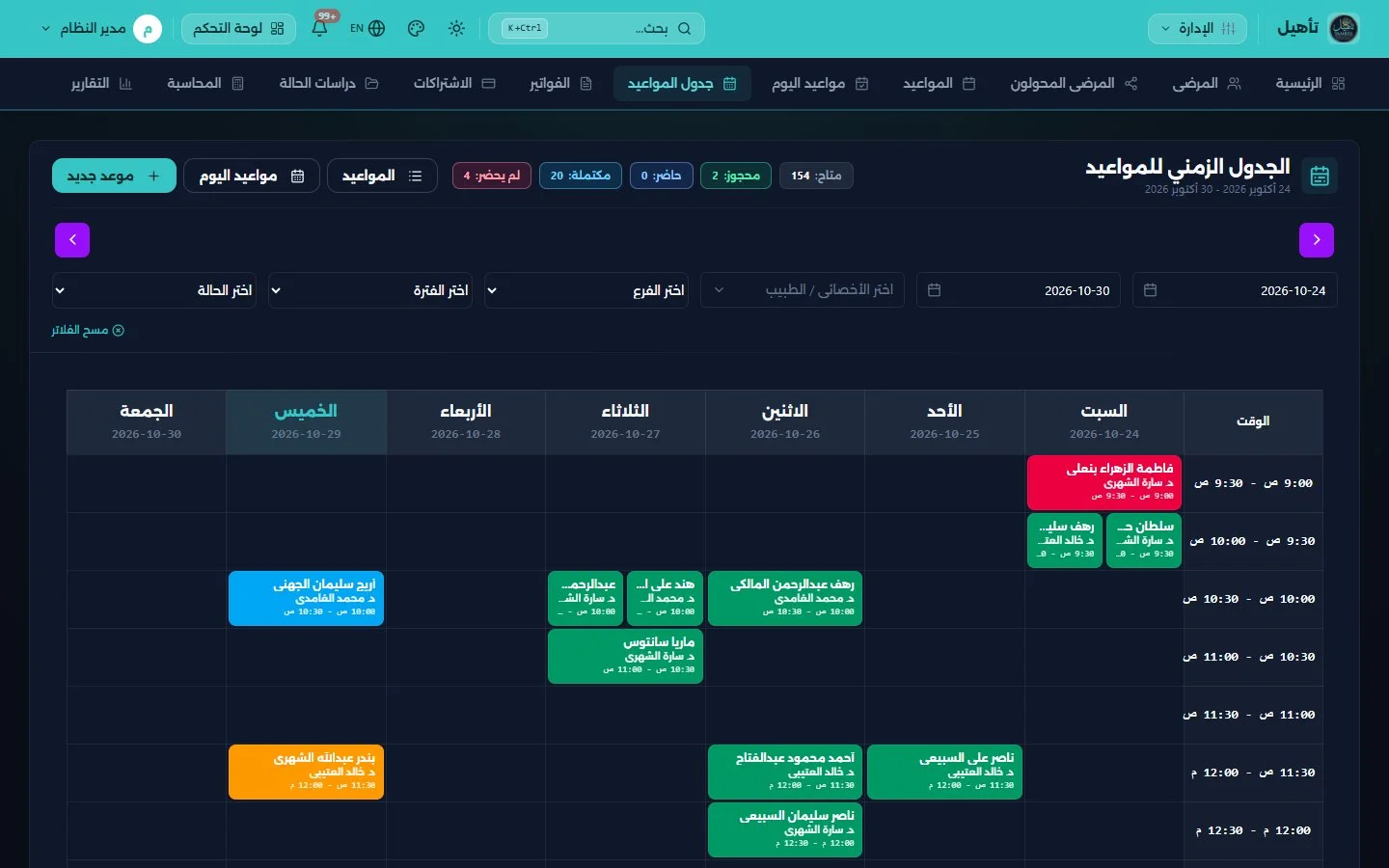Click مواعيد اليوم button beside موعد جديد
This screenshot has height=868, width=1389.
pyautogui.click(x=252, y=176)
